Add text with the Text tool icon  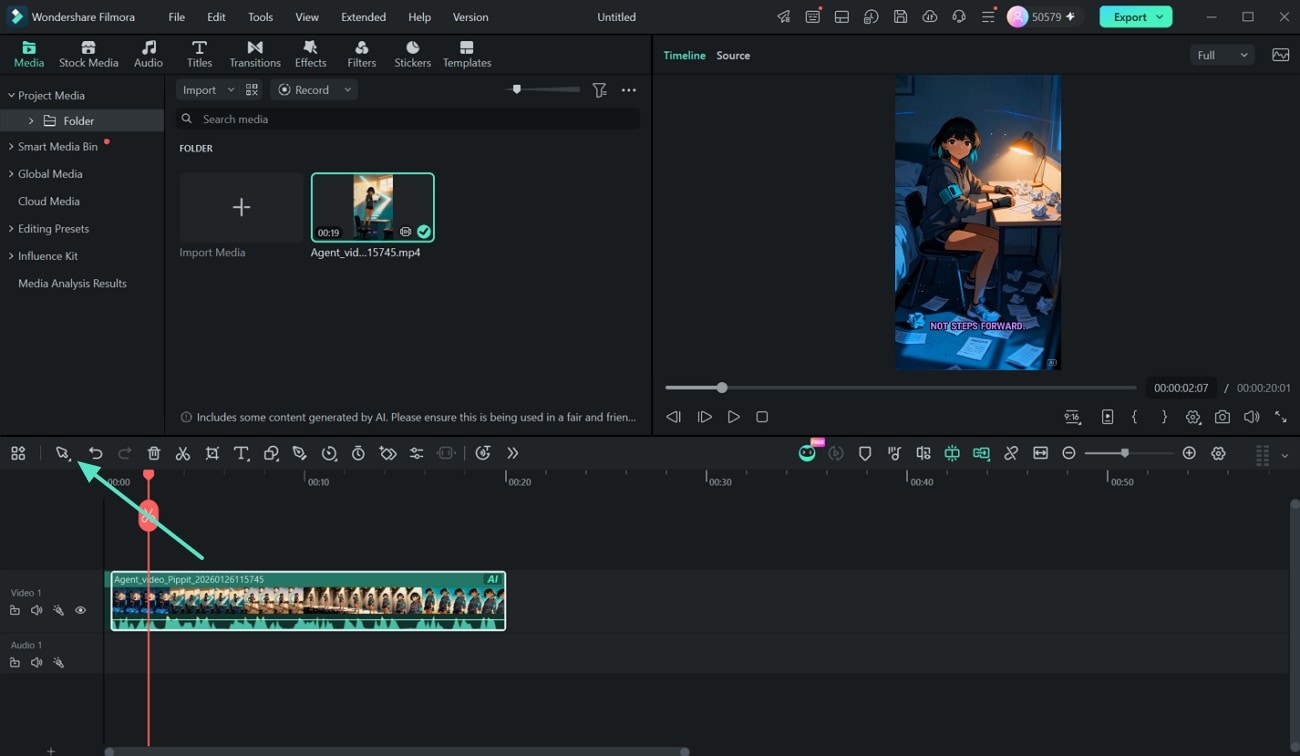tap(241, 453)
